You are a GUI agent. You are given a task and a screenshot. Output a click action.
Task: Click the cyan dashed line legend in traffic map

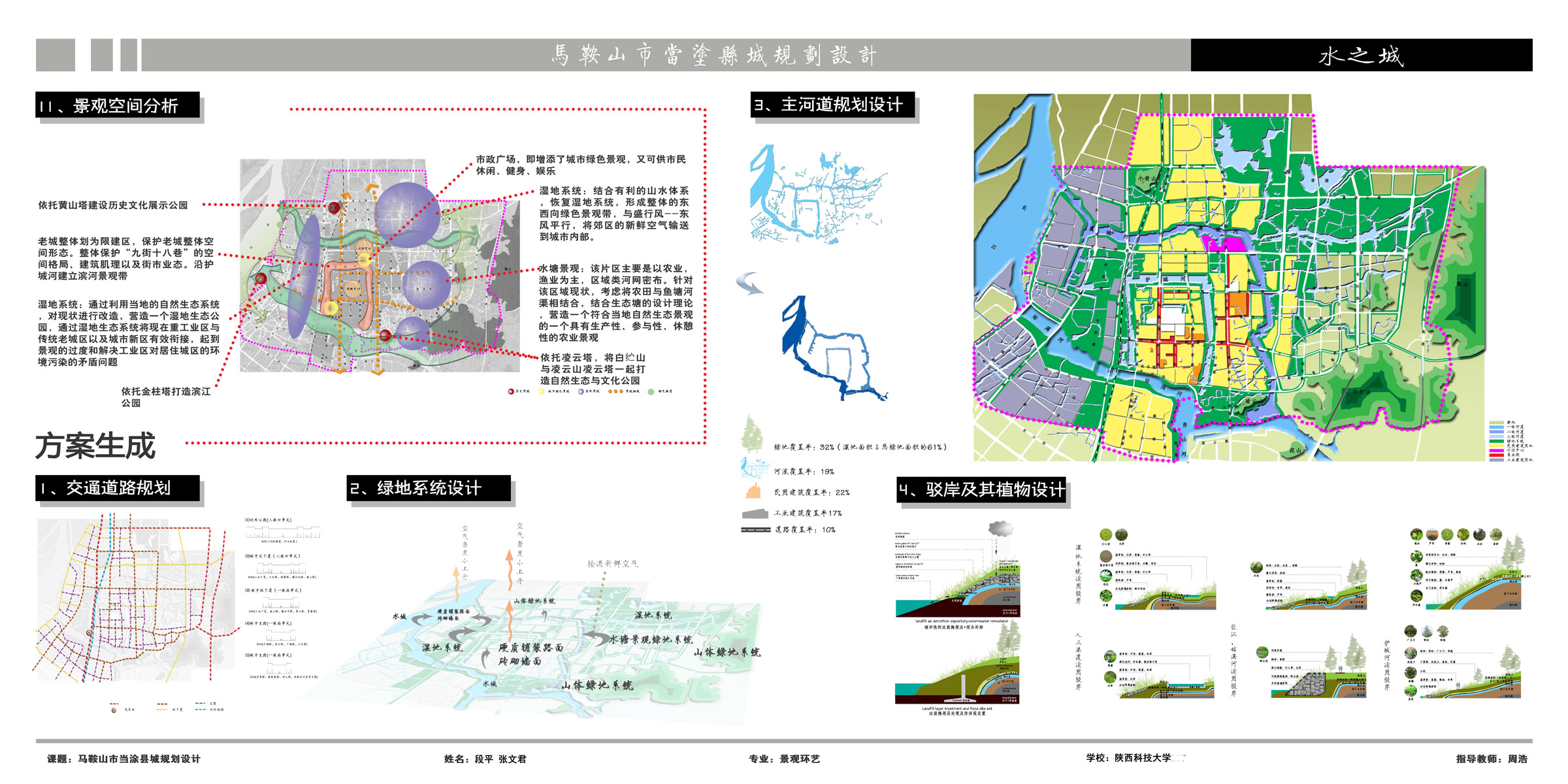(200, 710)
